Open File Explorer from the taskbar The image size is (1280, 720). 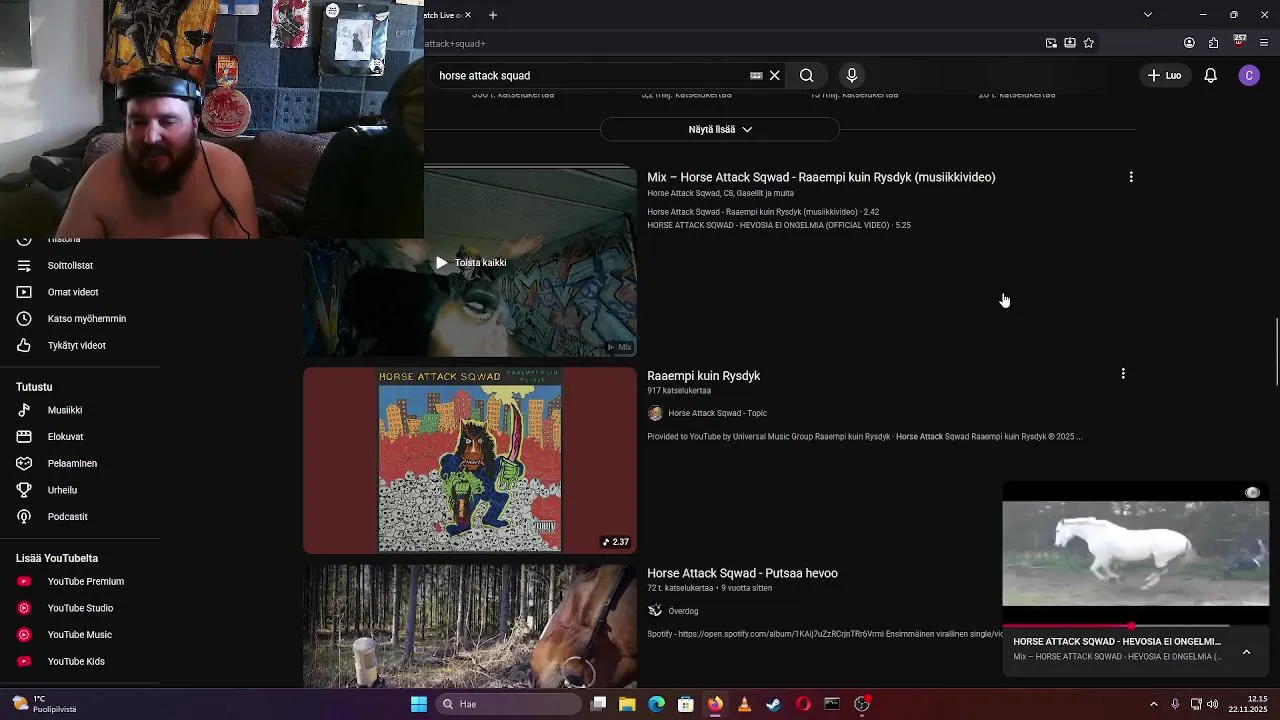click(x=627, y=704)
